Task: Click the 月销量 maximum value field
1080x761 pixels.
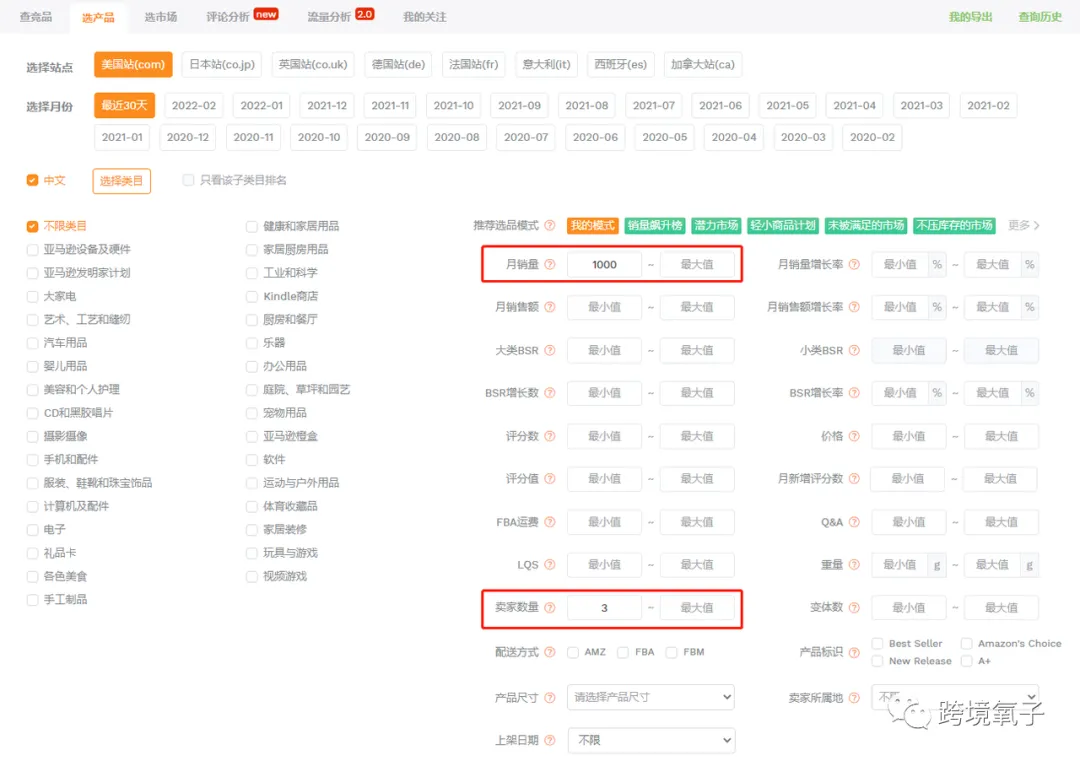Action: point(697,264)
